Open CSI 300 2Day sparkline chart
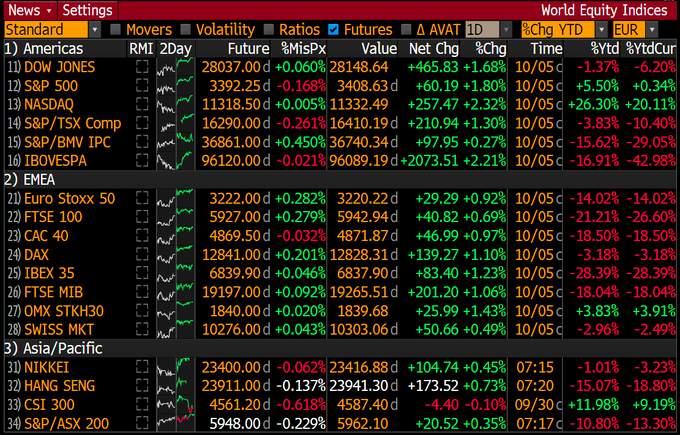The height and width of the screenshot is (435, 680). (175, 404)
